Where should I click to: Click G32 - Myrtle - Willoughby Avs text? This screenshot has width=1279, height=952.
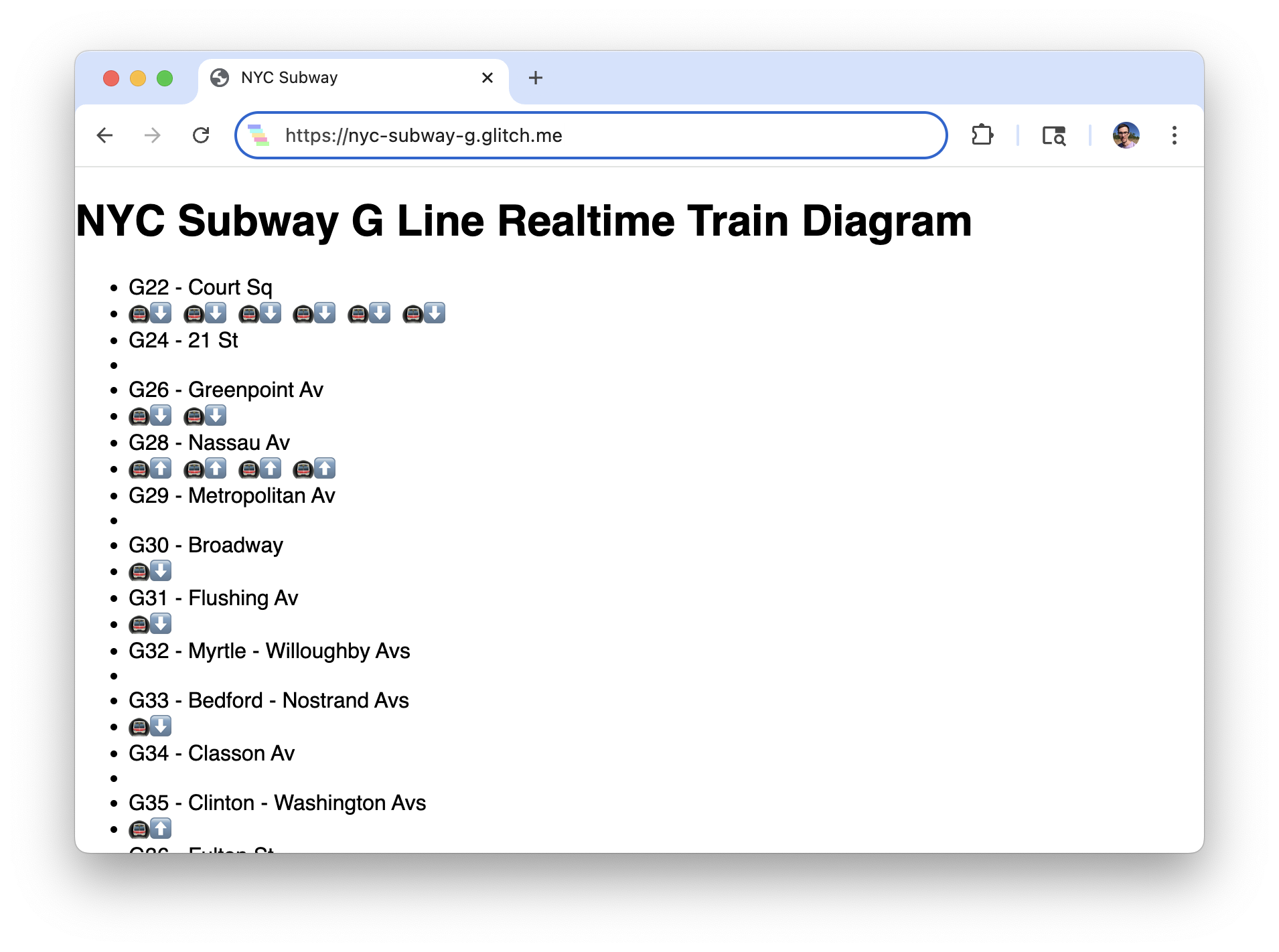click(x=269, y=651)
